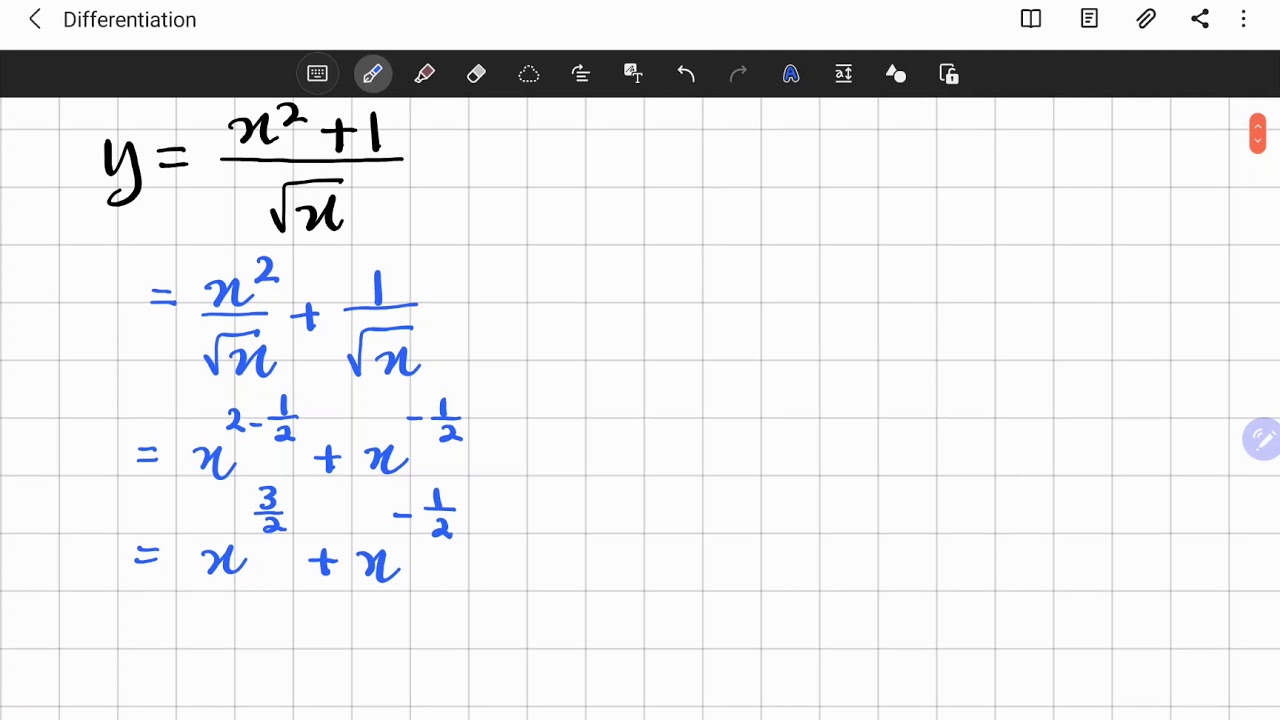Open the easy writing pad tool
The height and width of the screenshot is (720, 1280).
(843, 74)
